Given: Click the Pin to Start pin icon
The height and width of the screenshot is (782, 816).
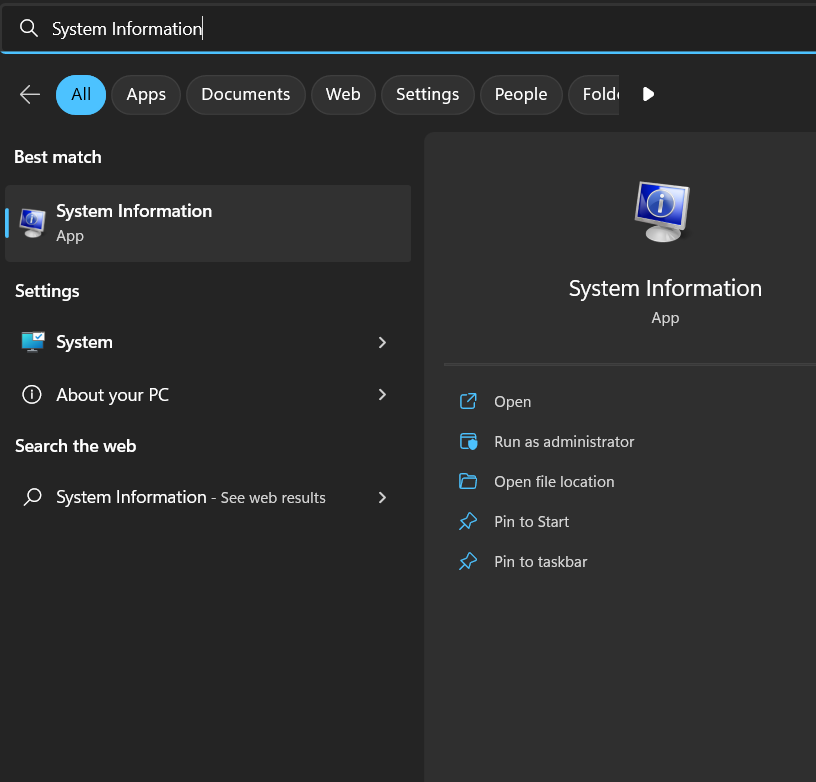Looking at the screenshot, I should [x=468, y=521].
